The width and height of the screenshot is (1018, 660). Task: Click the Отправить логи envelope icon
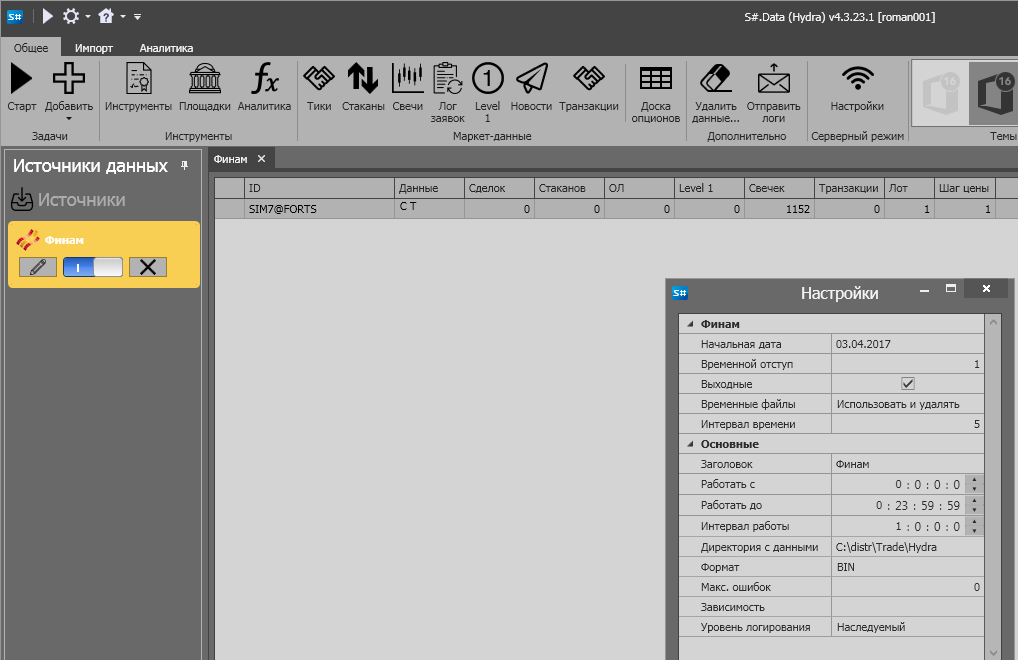[x=773, y=79]
